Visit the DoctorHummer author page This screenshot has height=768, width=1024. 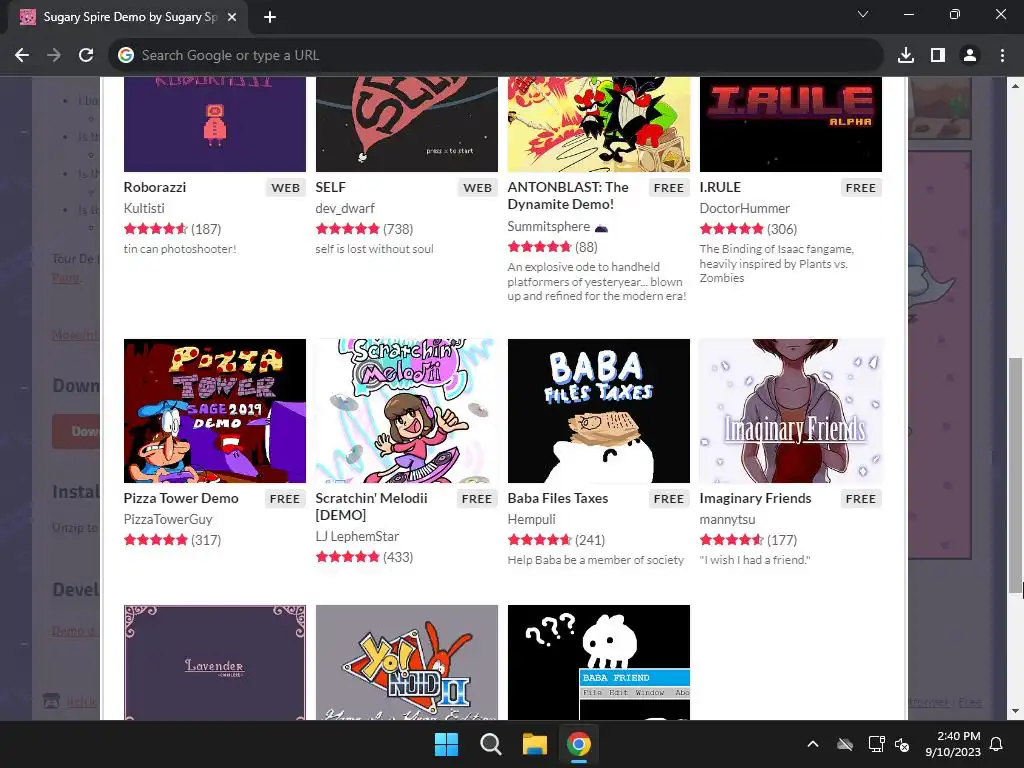coord(744,208)
